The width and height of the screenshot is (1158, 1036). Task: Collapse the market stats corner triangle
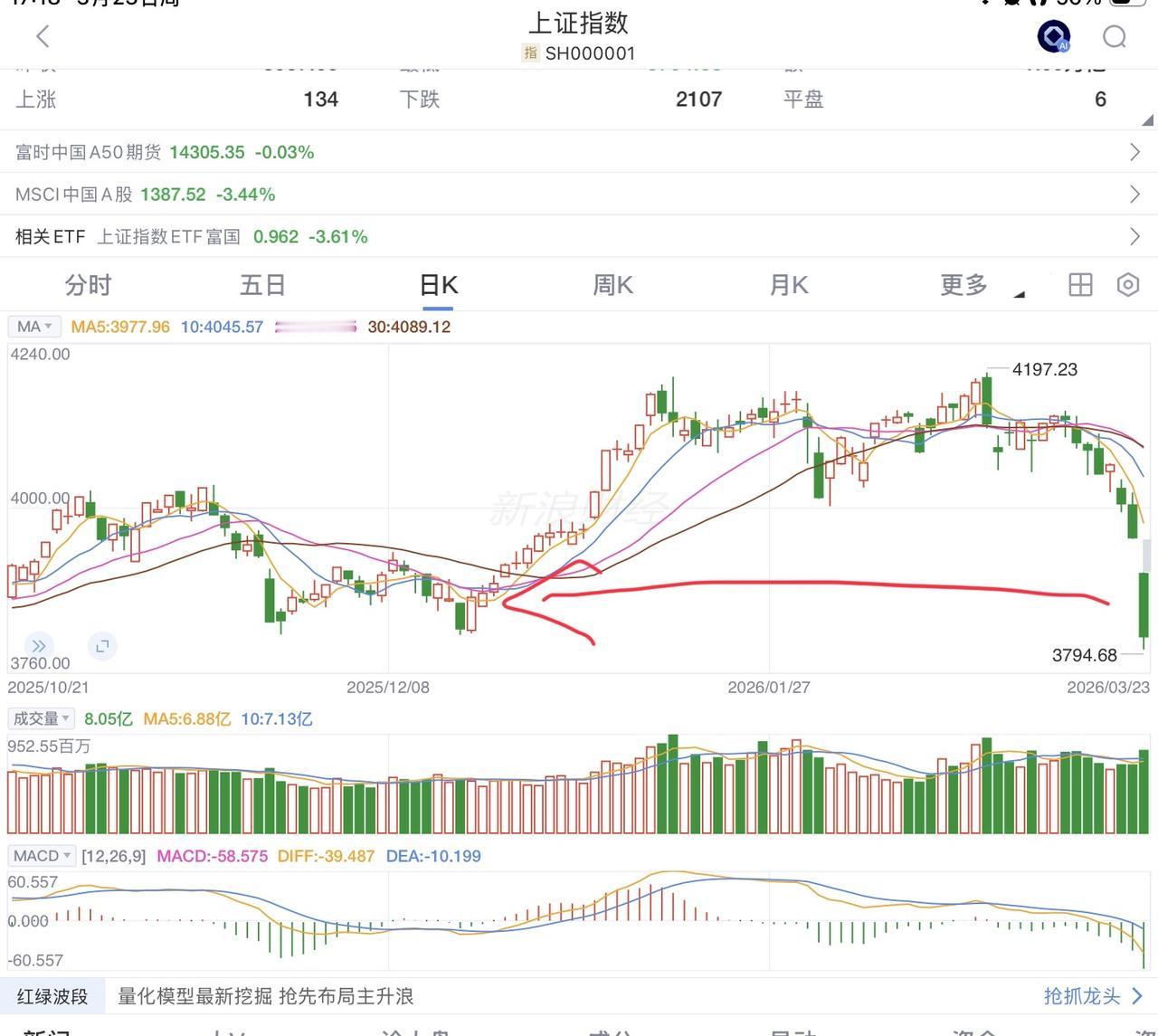click(x=1147, y=119)
